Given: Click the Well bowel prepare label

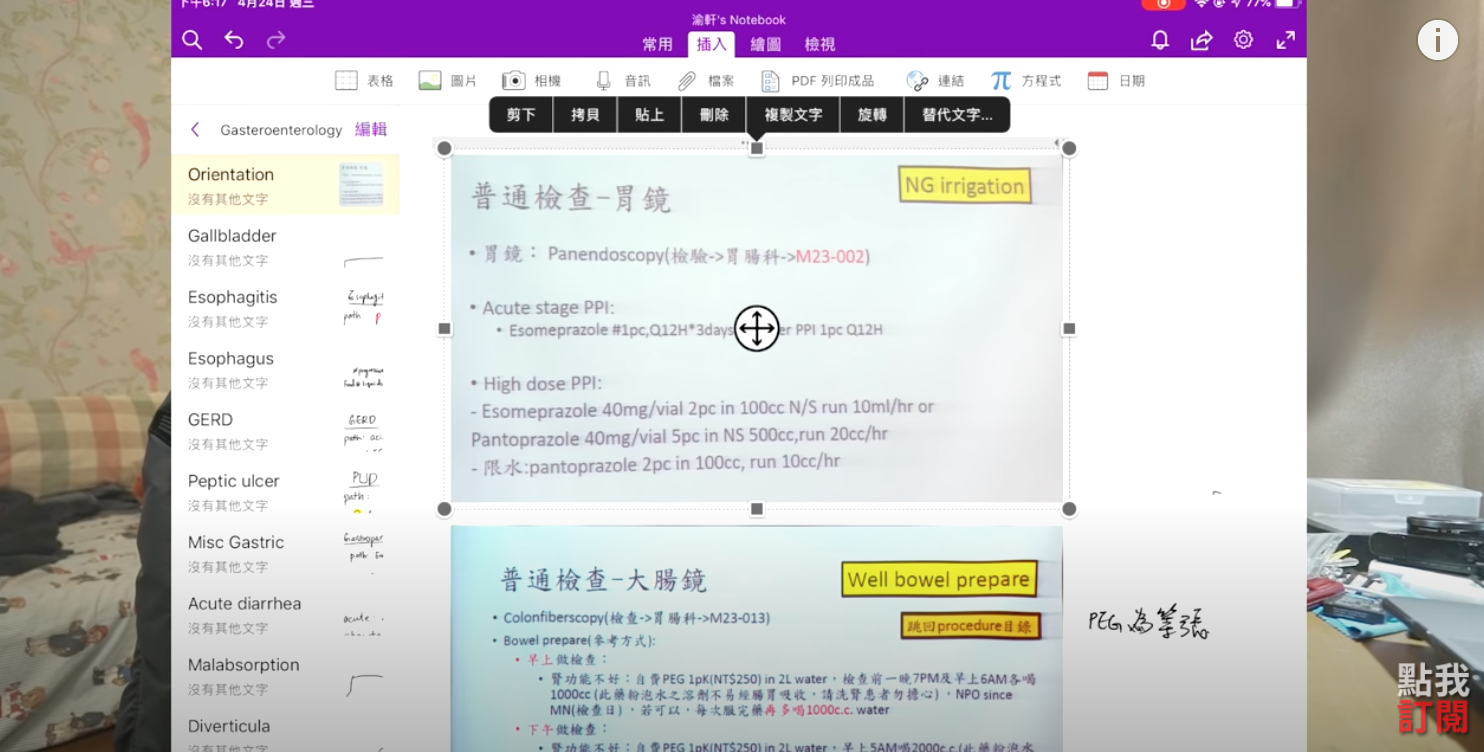Looking at the screenshot, I should click(938, 579).
